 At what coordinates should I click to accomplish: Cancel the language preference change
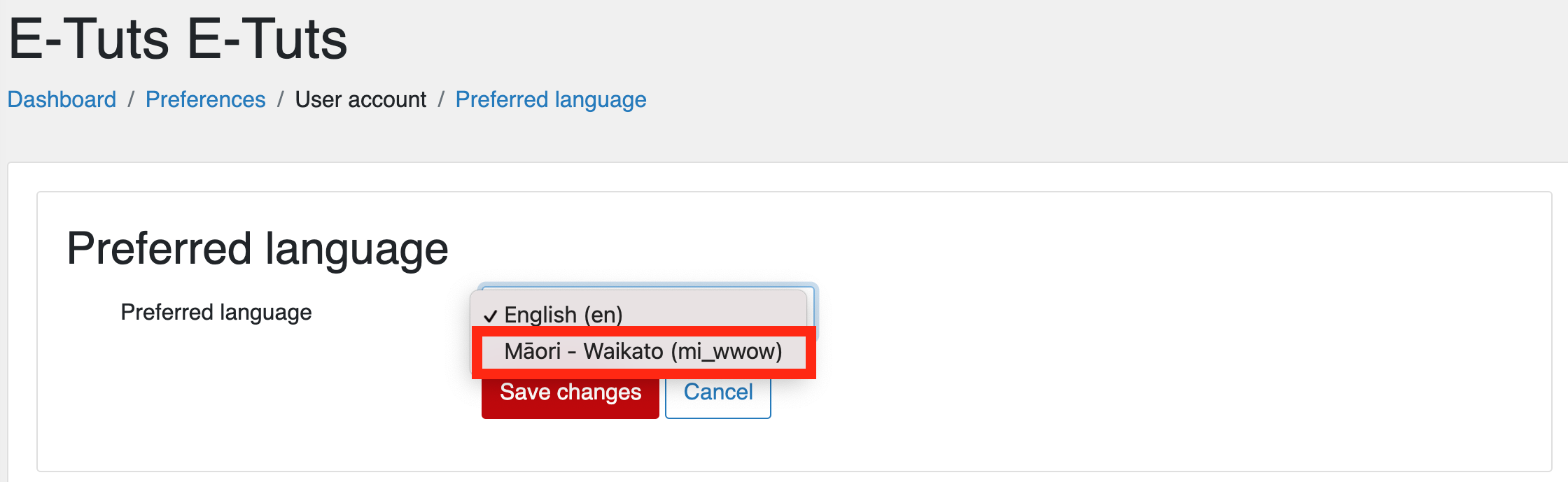[x=718, y=393]
